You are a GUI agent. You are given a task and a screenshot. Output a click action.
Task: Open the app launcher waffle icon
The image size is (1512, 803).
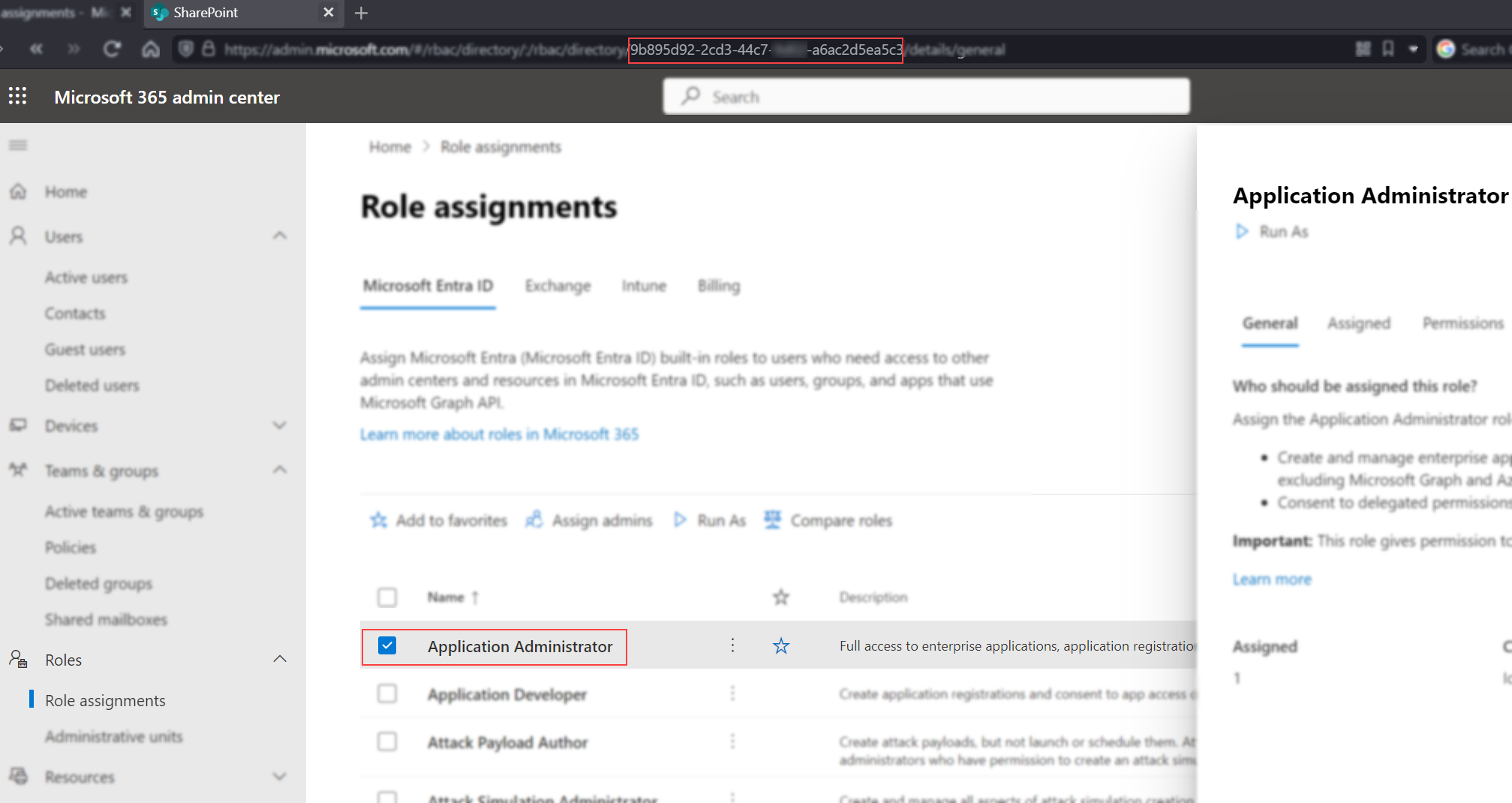[x=17, y=96]
